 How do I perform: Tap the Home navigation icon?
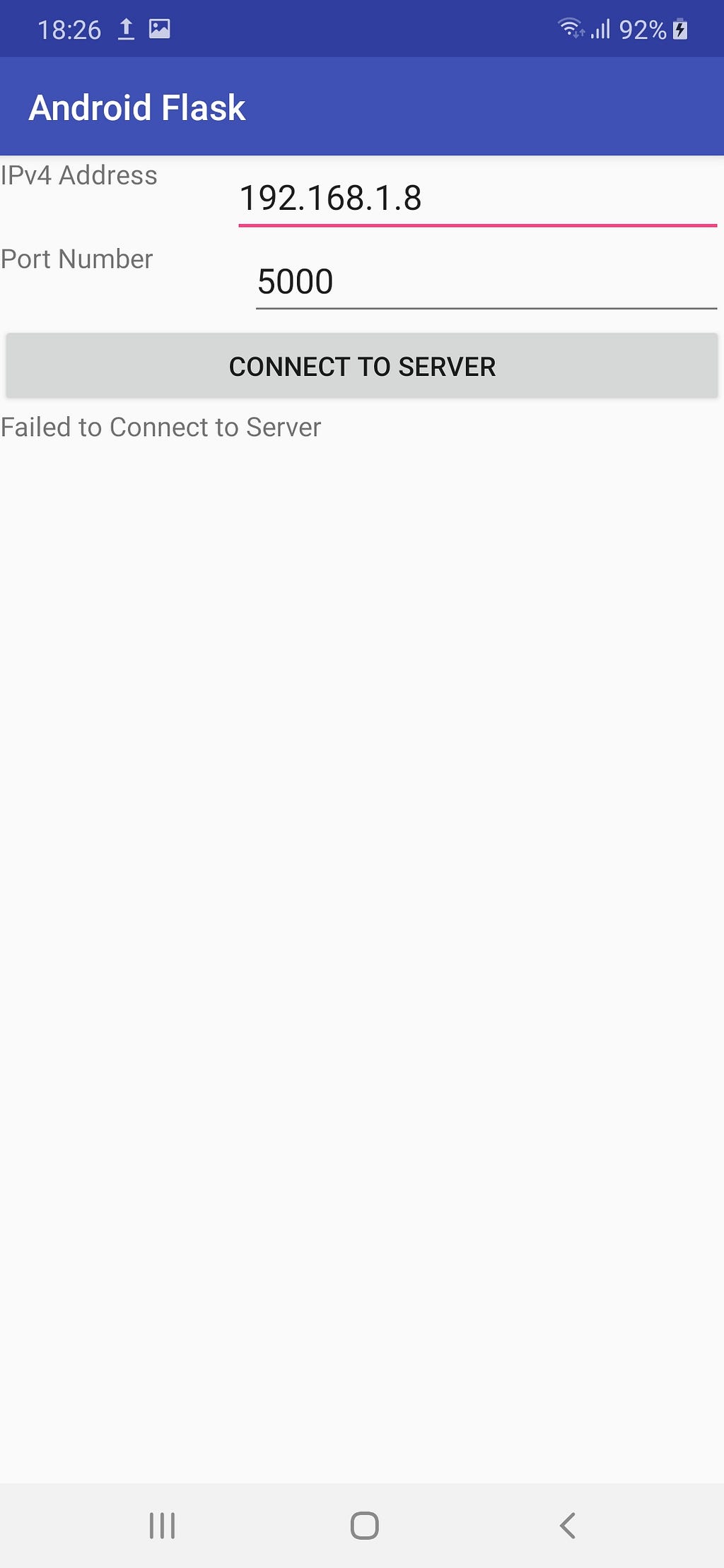365,1525
